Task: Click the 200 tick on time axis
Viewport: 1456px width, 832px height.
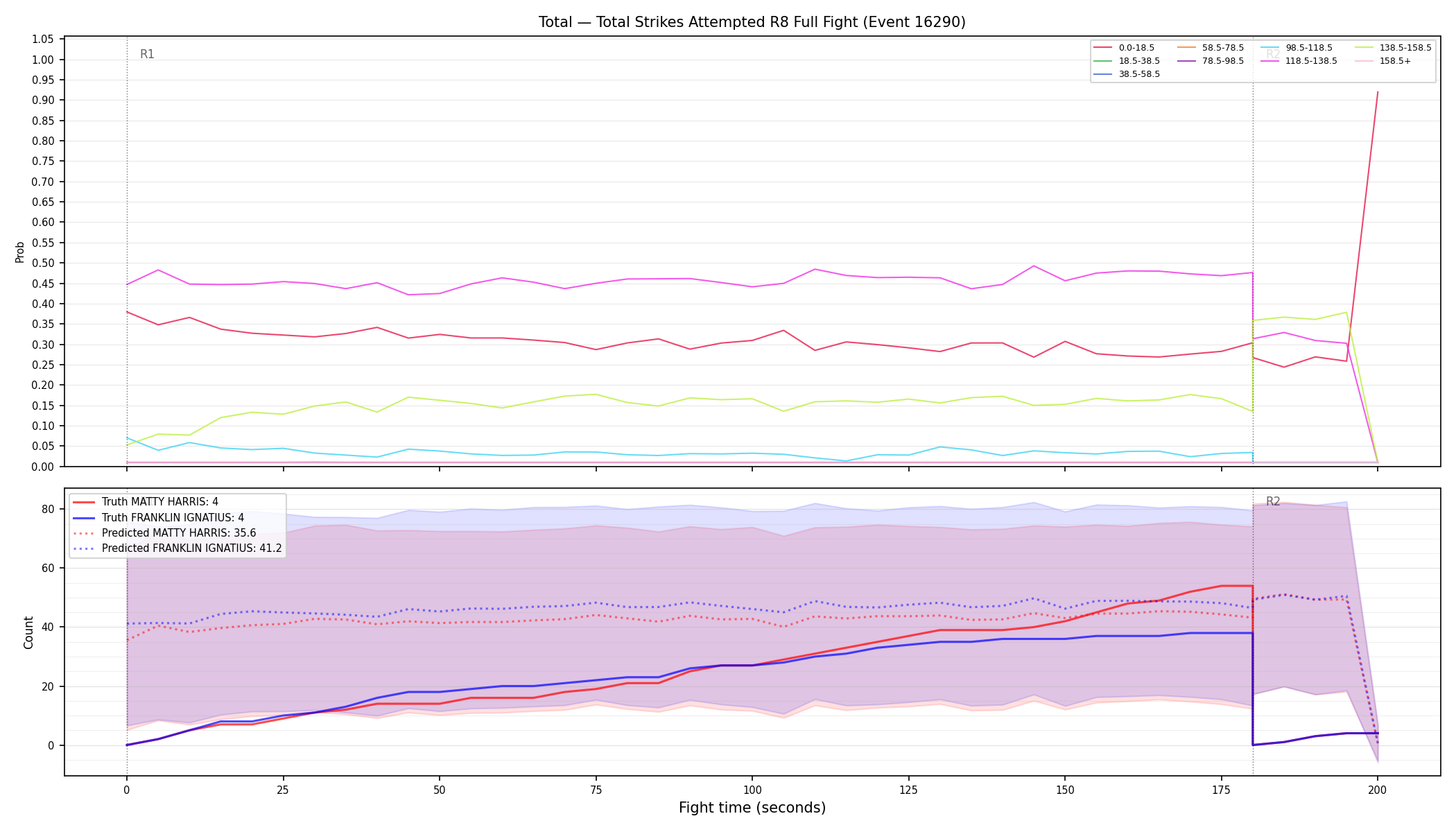Action: coord(1377,789)
